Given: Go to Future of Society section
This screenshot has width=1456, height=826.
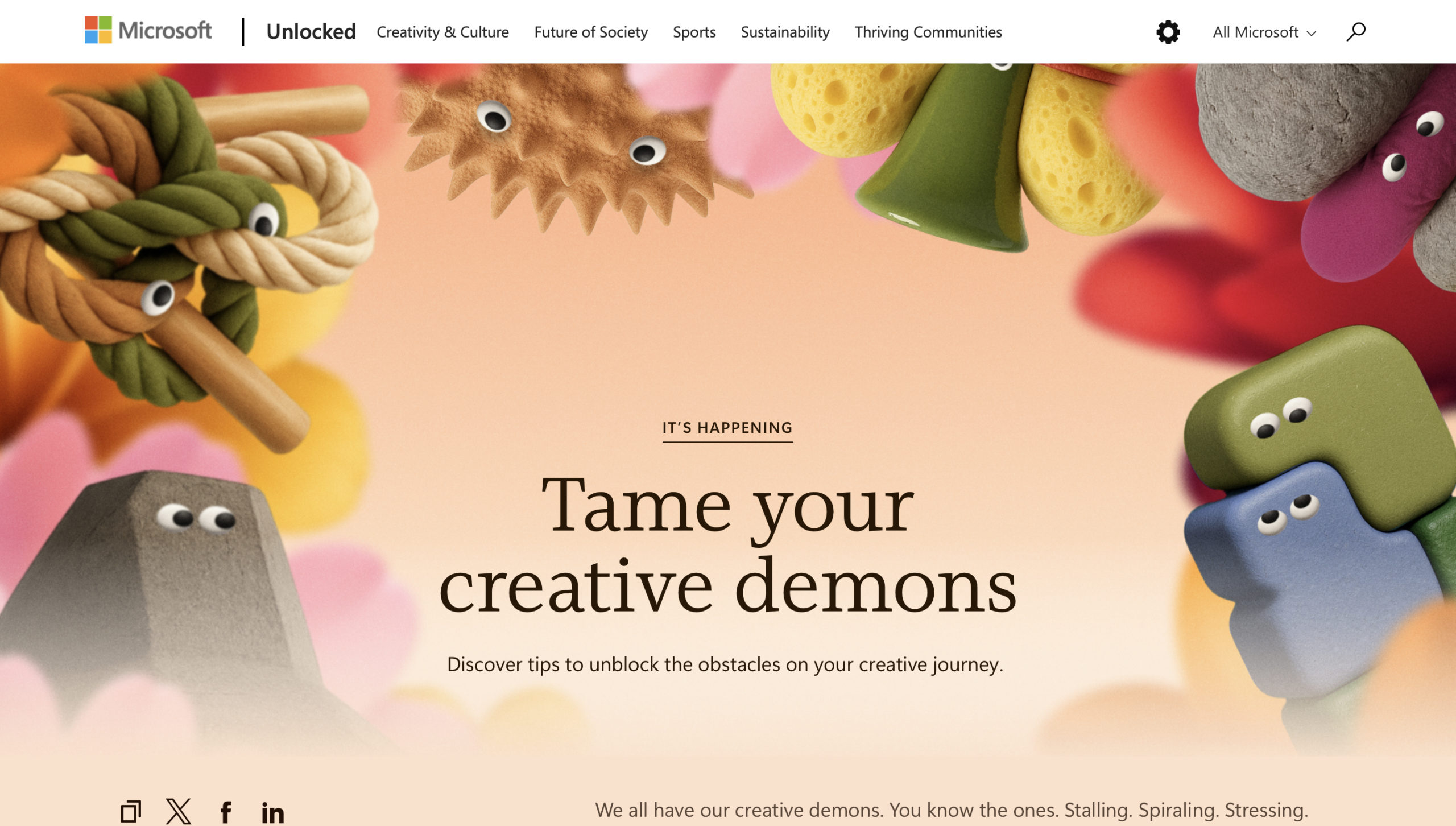Looking at the screenshot, I should 591,32.
